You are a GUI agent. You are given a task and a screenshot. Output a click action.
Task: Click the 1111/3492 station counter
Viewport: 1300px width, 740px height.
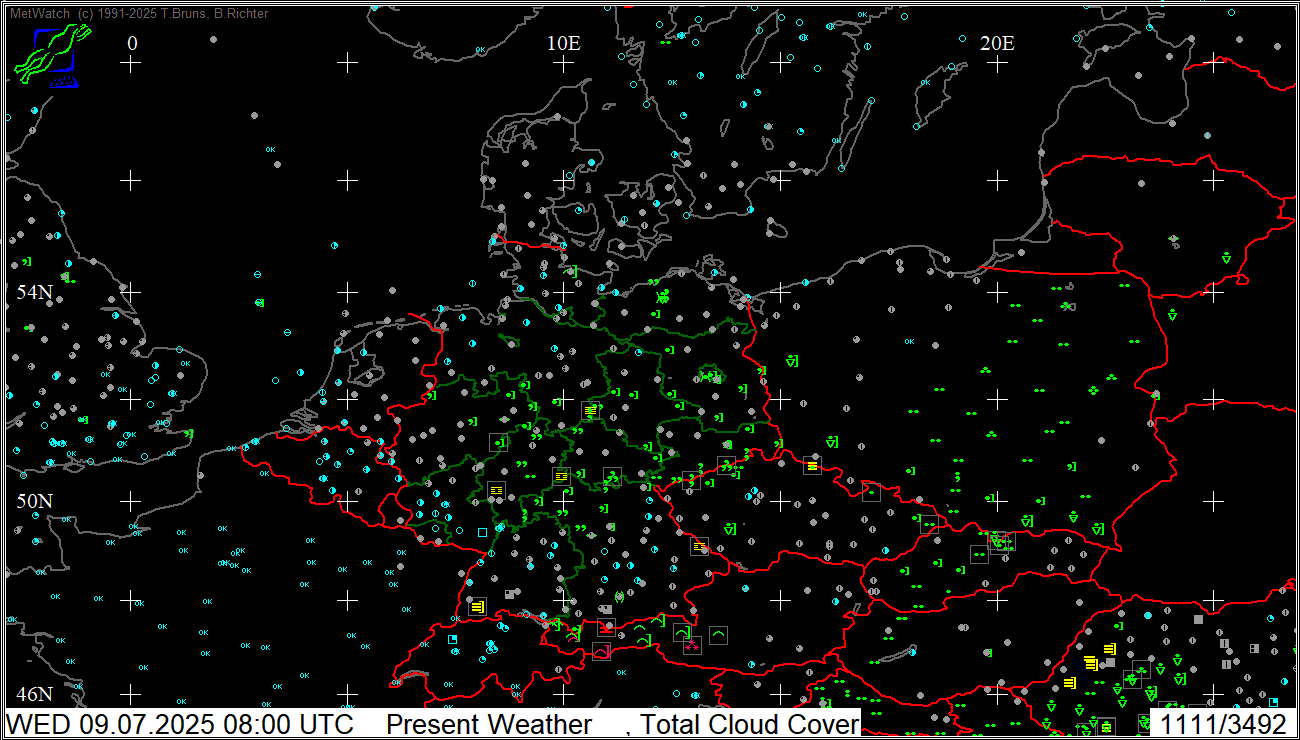click(x=1222, y=724)
